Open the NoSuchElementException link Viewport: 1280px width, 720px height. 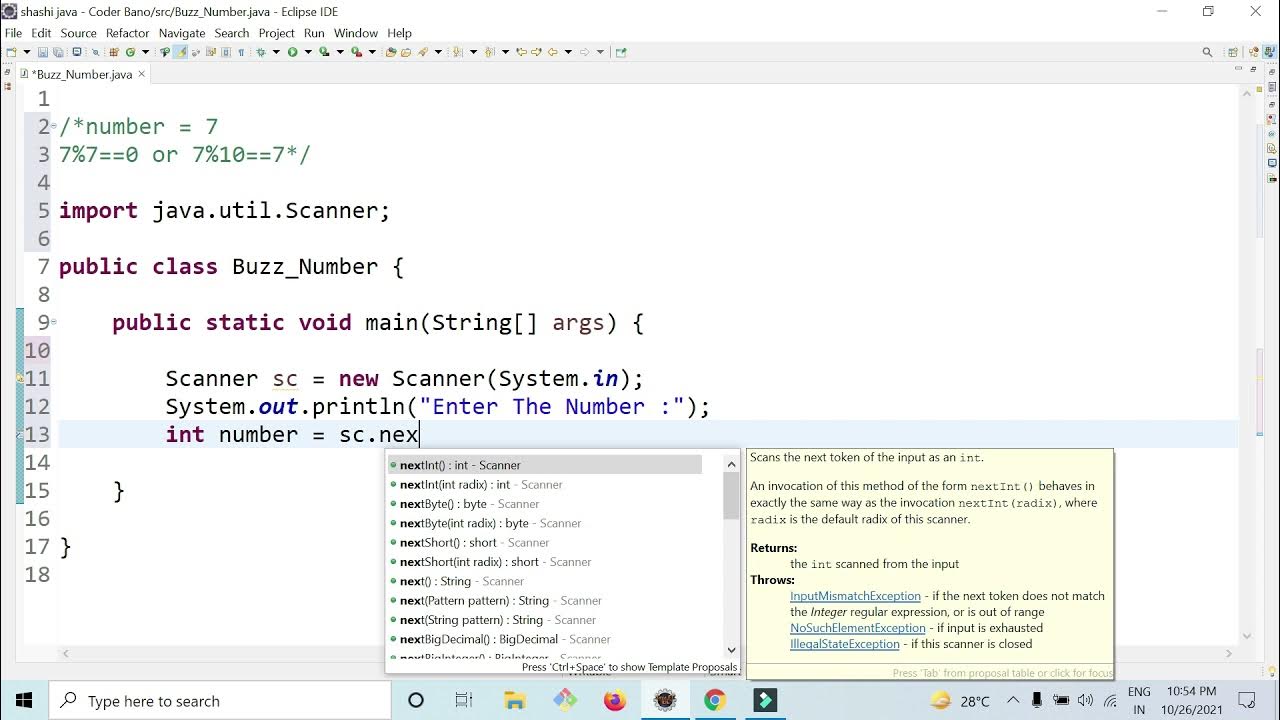coord(858,628)
